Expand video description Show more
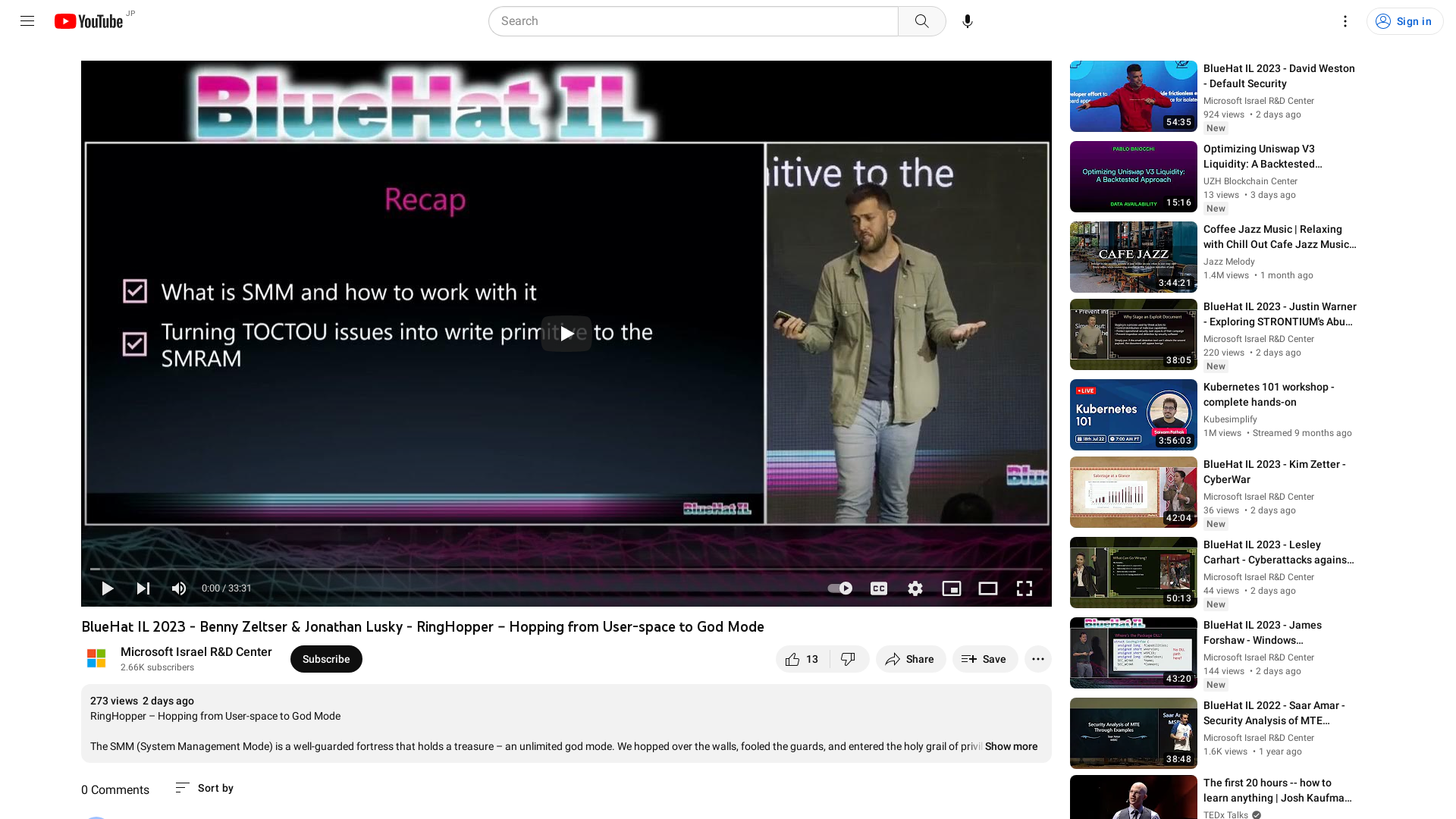 [1010, 746]
